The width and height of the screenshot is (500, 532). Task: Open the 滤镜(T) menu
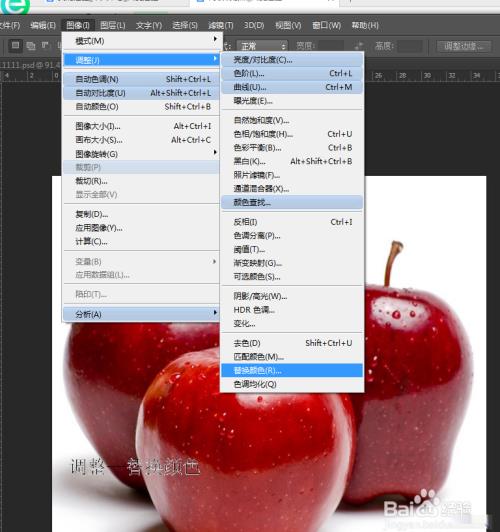pos(221,25)
